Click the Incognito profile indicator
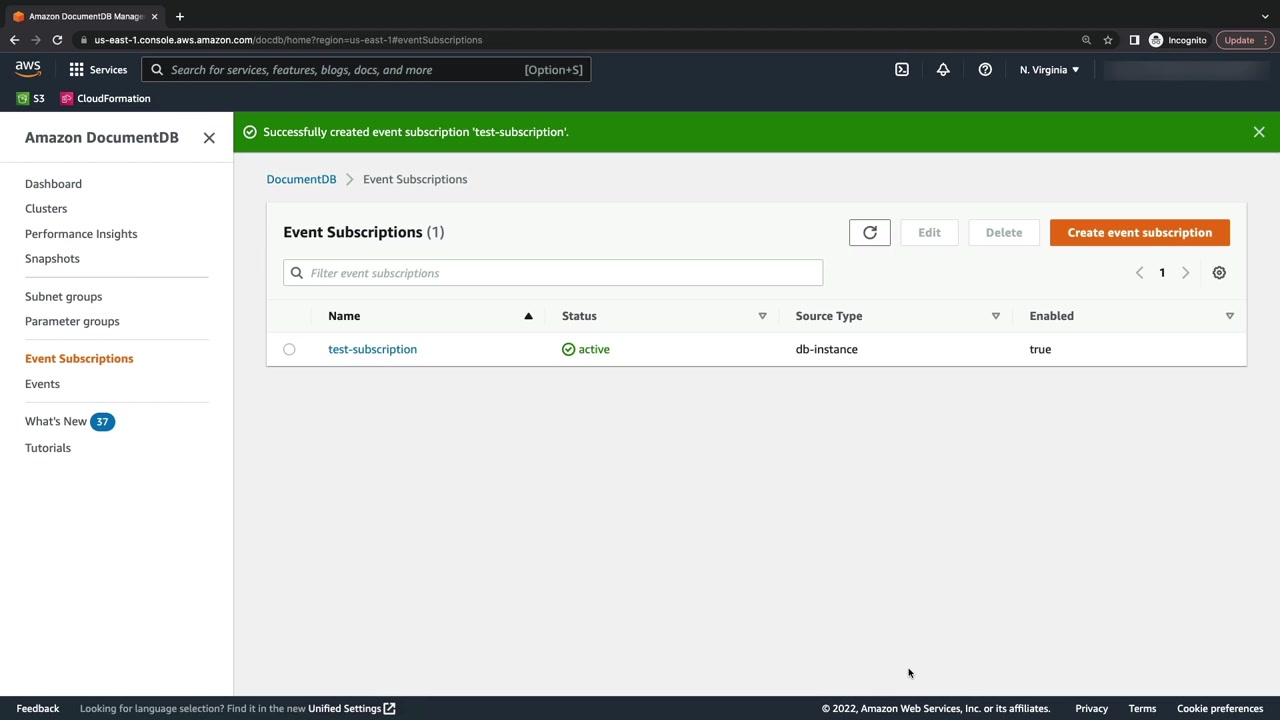 point(1178,40)
